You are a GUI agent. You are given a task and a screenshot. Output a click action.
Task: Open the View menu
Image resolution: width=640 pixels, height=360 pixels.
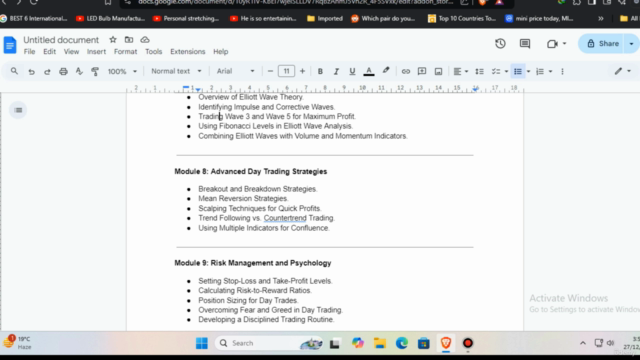pyautogui.click(x=71, y=51)
